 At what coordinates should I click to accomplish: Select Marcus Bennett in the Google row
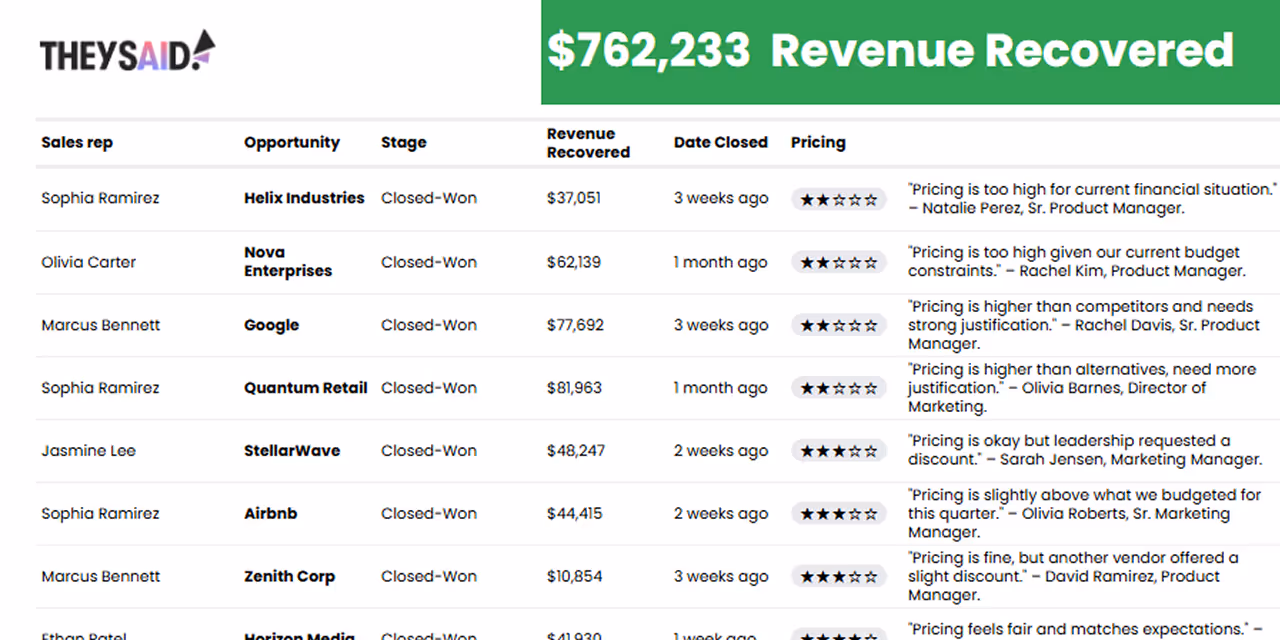(100, 325)
